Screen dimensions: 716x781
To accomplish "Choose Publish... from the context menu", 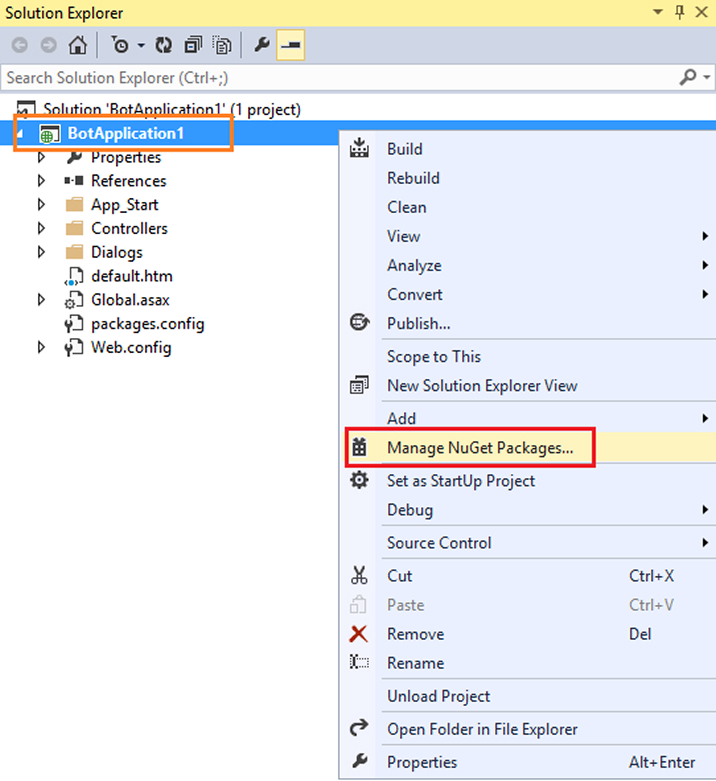I will coord(528,323).
